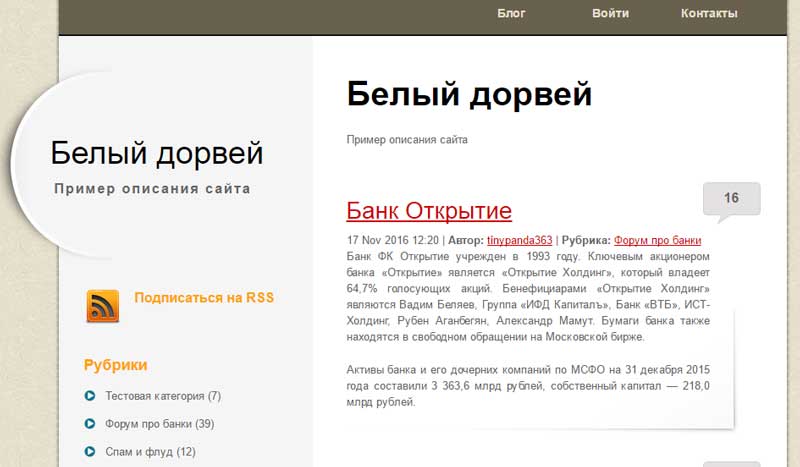
Task: Select Тестовая категория (7) in sidebar
Action: 163,396
